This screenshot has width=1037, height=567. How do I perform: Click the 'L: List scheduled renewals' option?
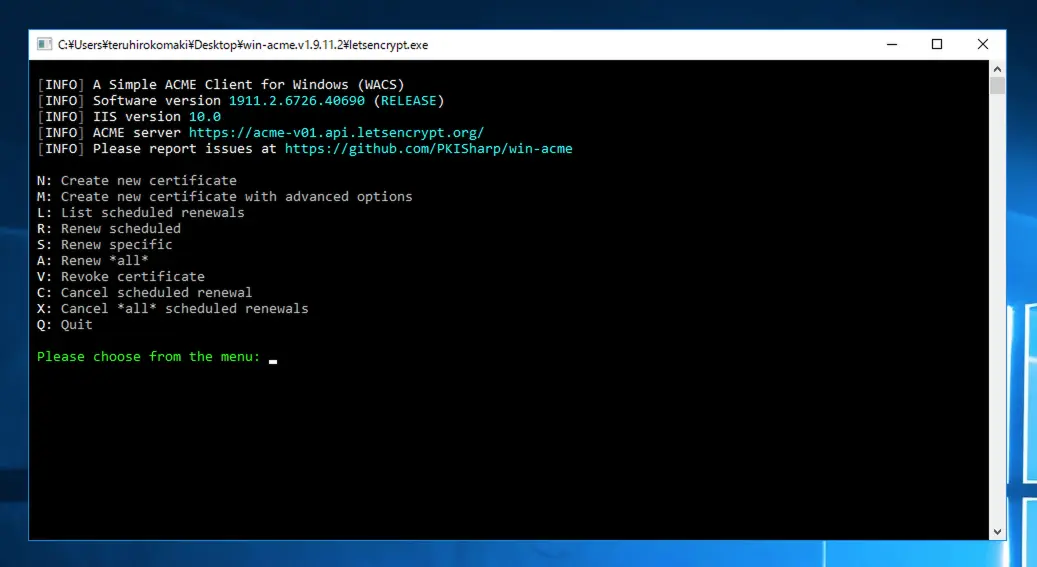(x=141, y=213)
